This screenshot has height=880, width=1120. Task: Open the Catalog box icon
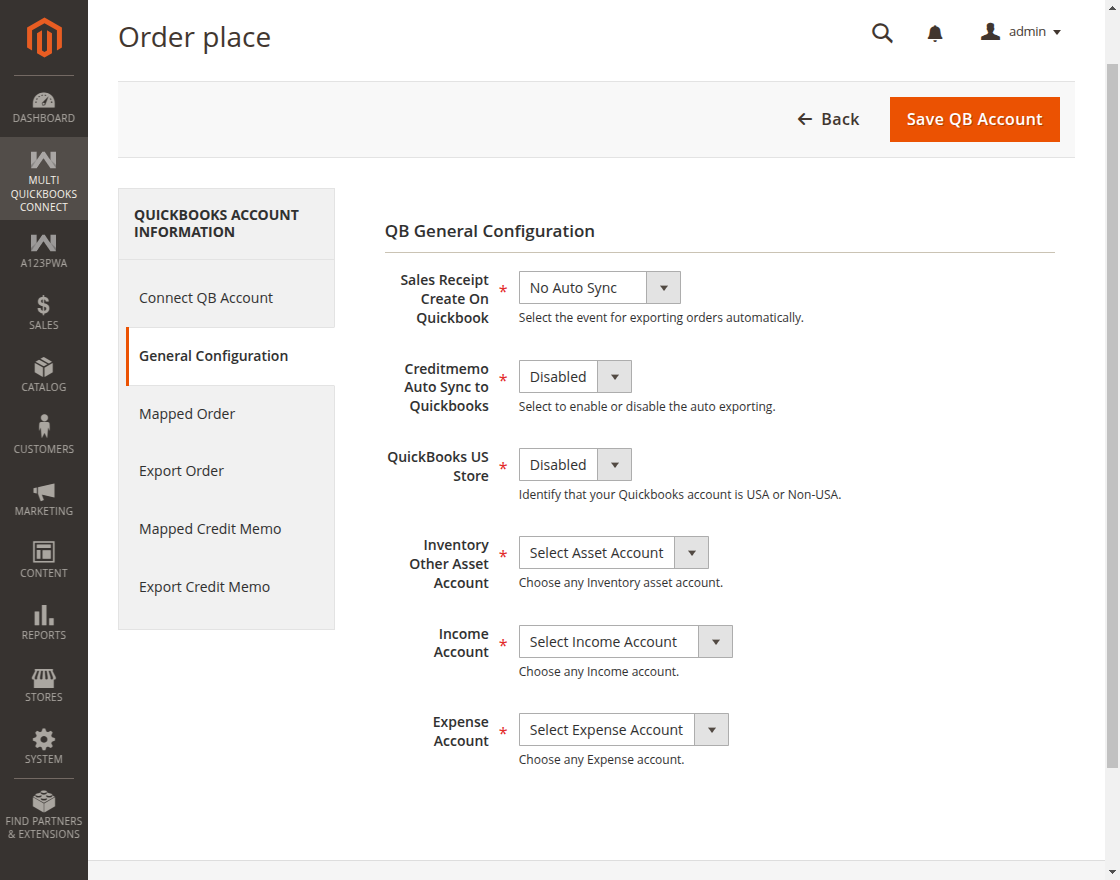44,367
